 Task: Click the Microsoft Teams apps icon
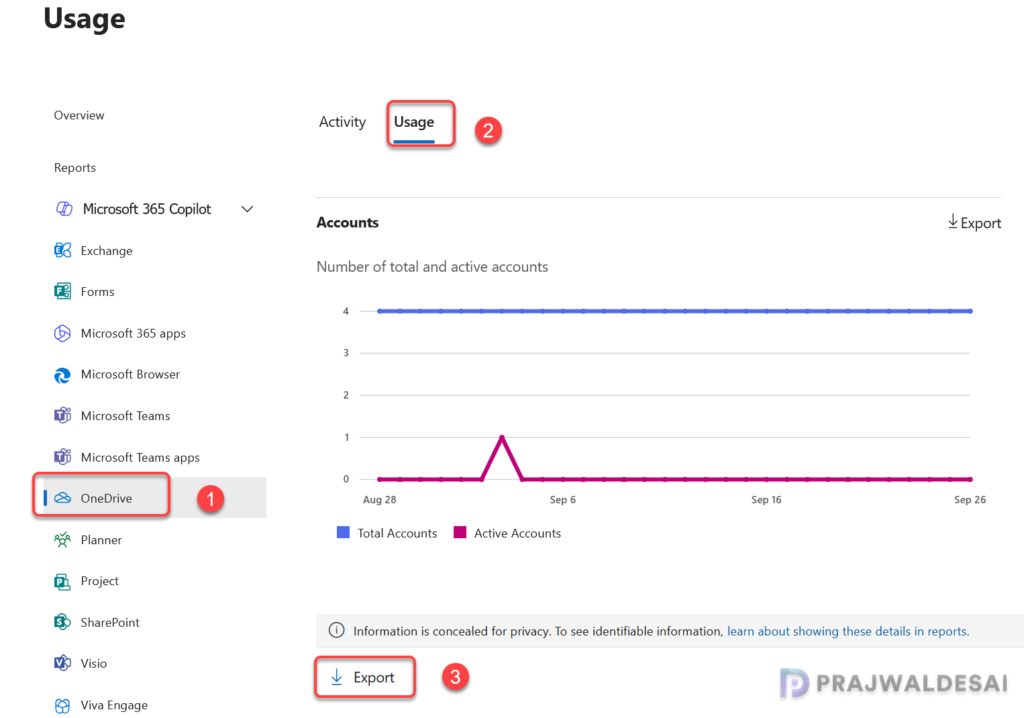click(62, 457)
